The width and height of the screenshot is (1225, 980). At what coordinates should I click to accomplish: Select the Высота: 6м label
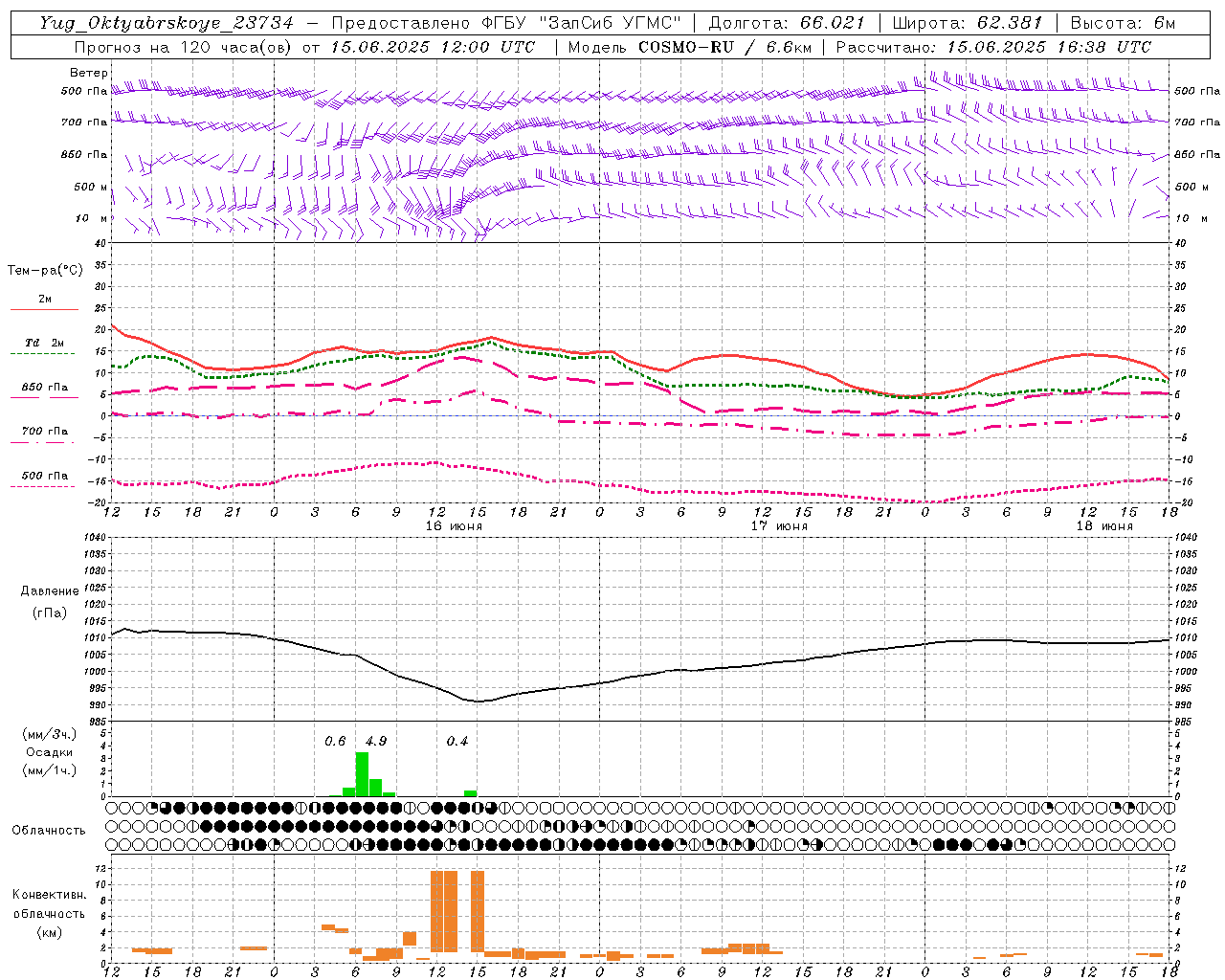pyautogui.click(x=1123, y=23)
